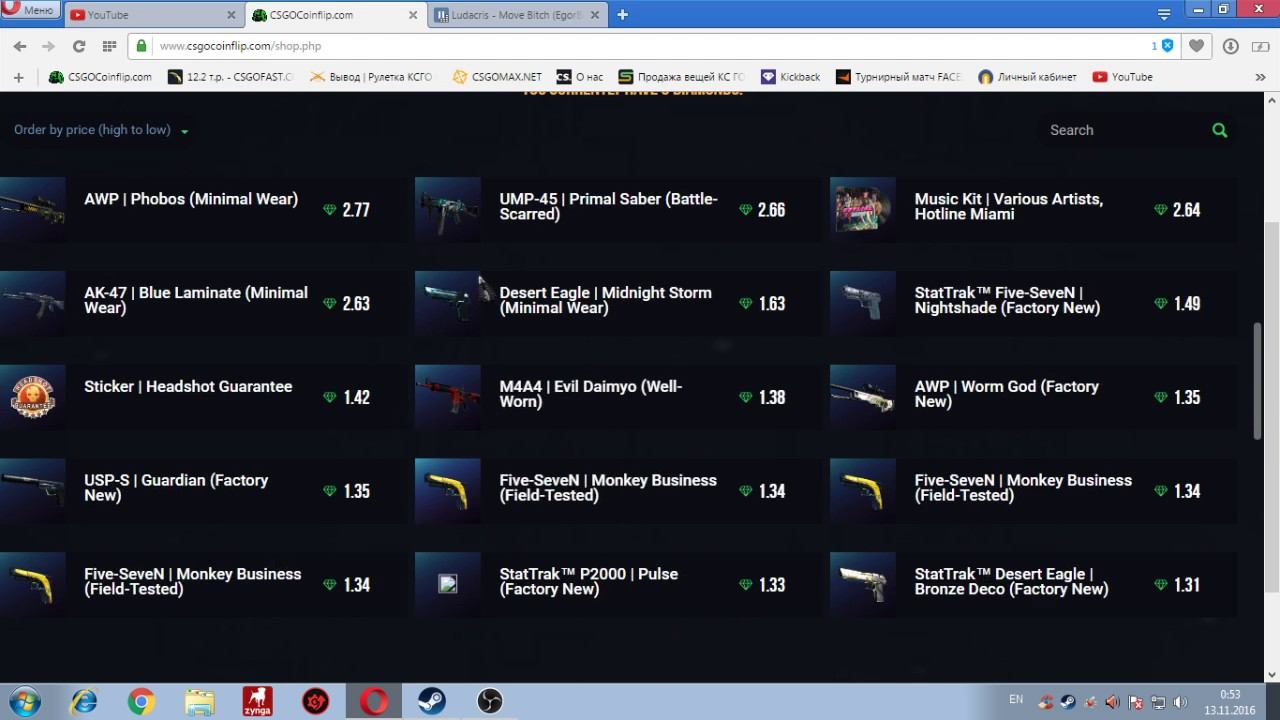This screenshot has width=1280, height=720.
Task: Open the ad blocker shield icon
Action: (1167, 46)
